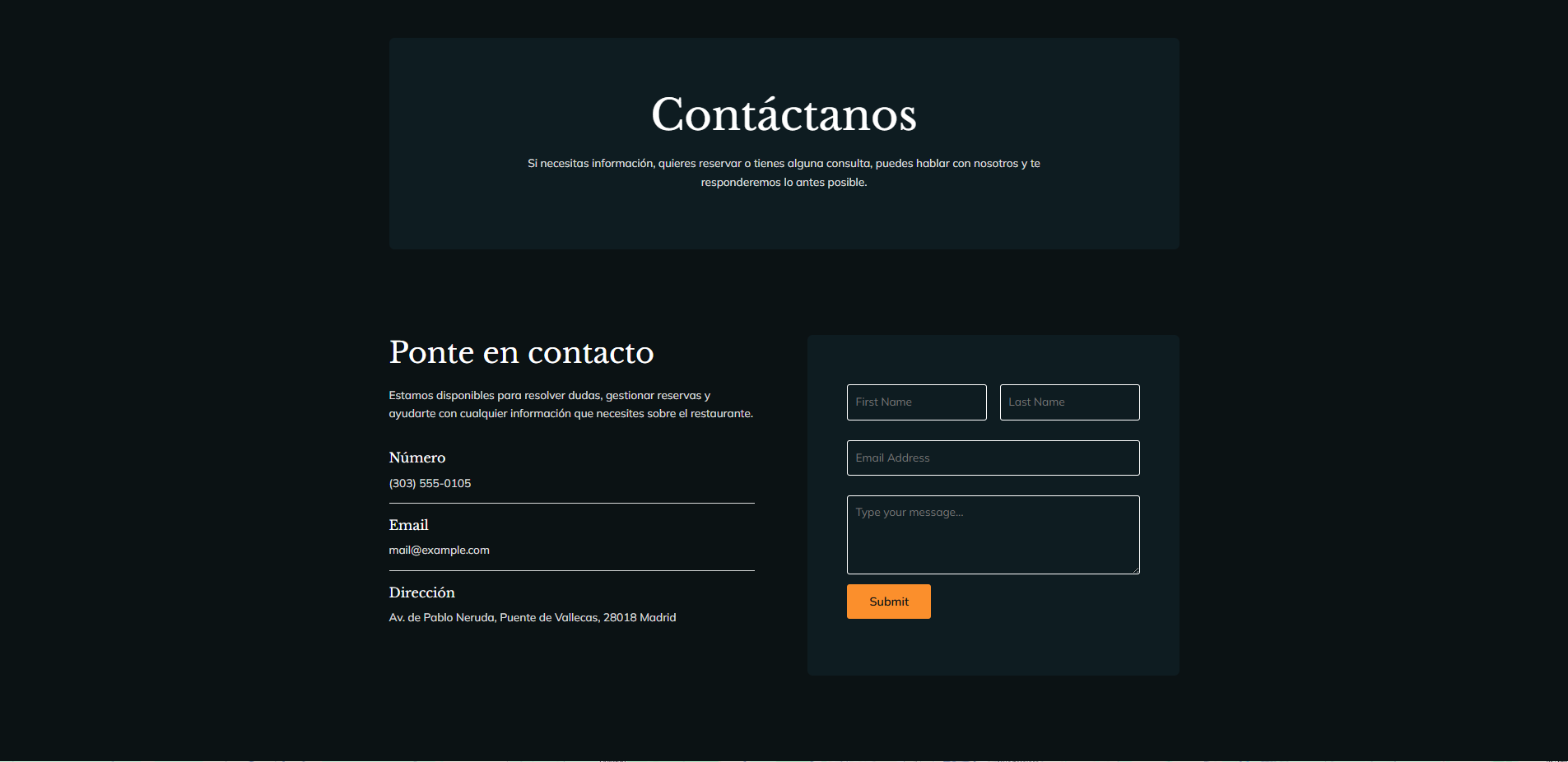This screenshot has height=762, width=1568.
Task: Select the email mail@example.com
Action: click(440, 550)
